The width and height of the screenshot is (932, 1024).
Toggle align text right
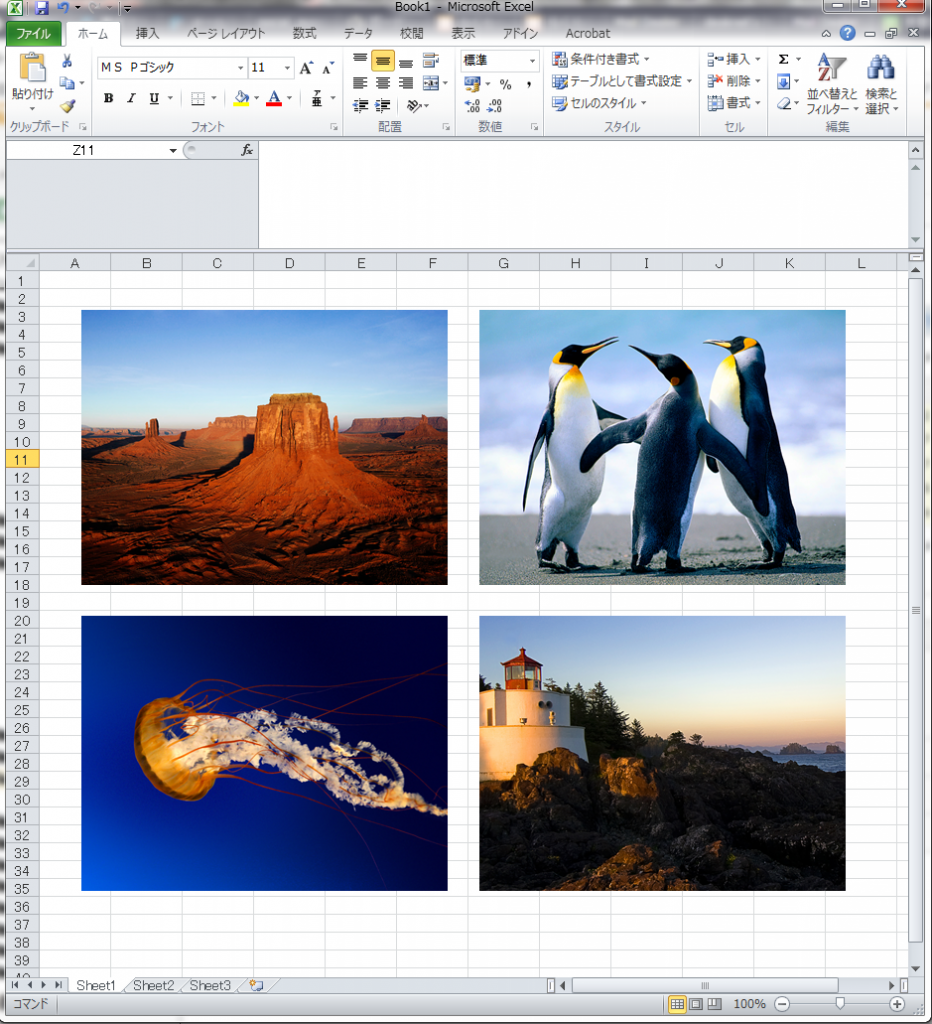[406, 83]
